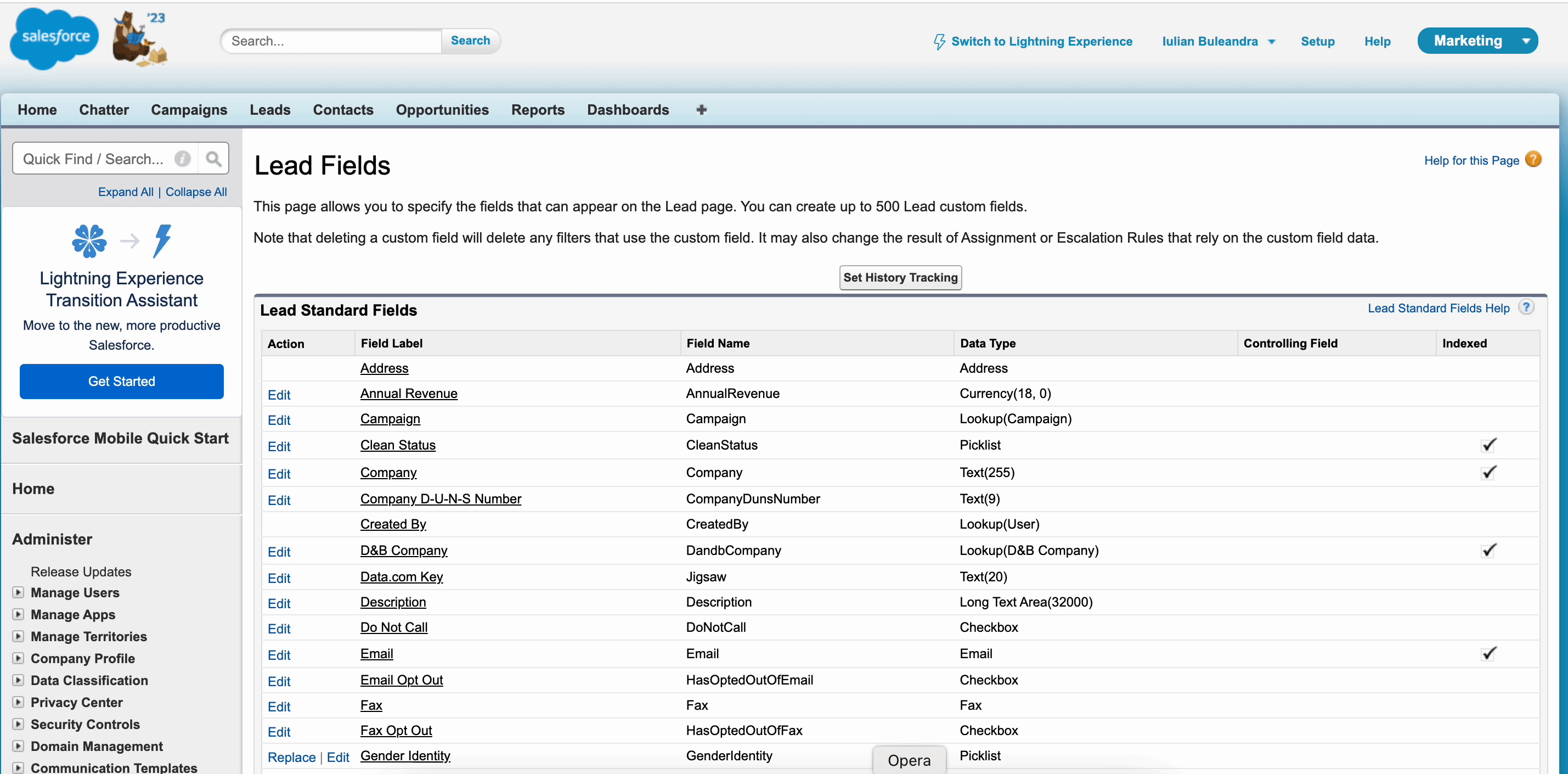The width and height of the screenshot is (1568, 774).
Task: Open the plus All Tabs icon
Action: [x=701, y=110]
